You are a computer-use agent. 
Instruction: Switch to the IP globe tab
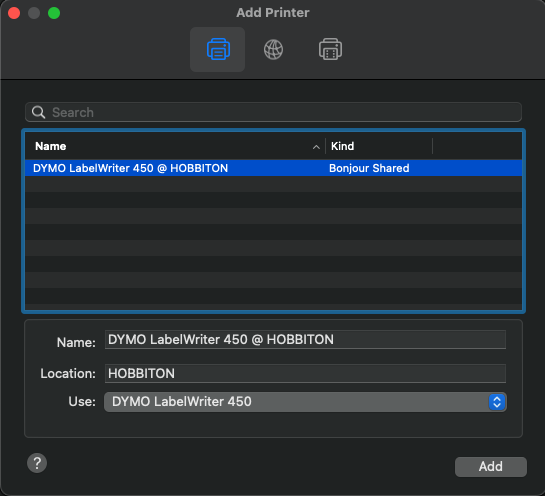273,49
